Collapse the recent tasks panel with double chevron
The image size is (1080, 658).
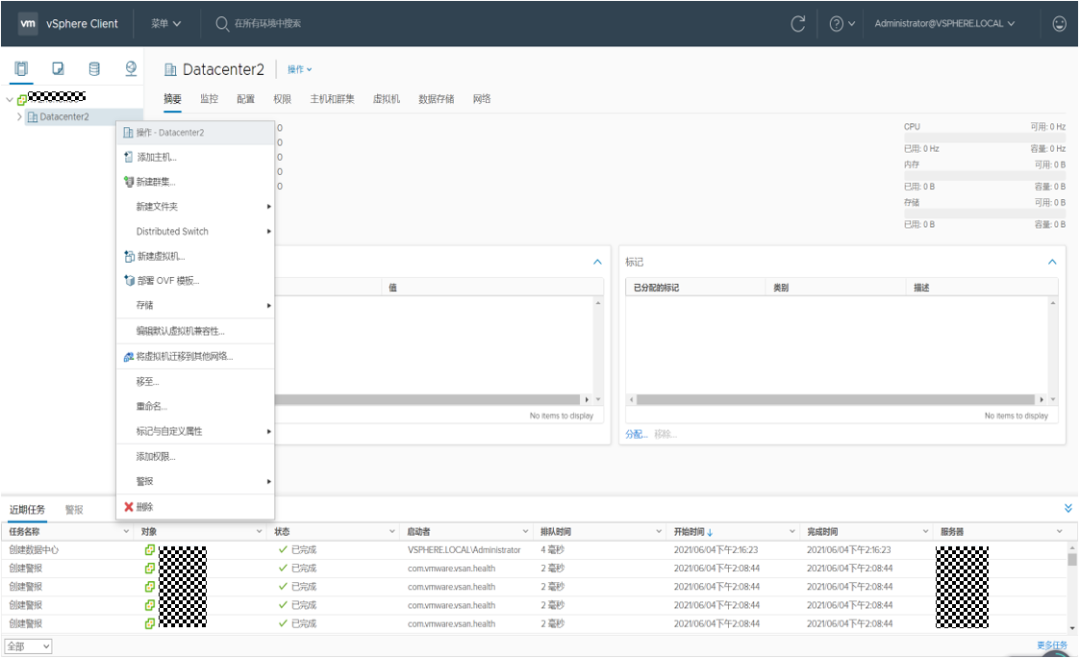(x=1068, y=508)
